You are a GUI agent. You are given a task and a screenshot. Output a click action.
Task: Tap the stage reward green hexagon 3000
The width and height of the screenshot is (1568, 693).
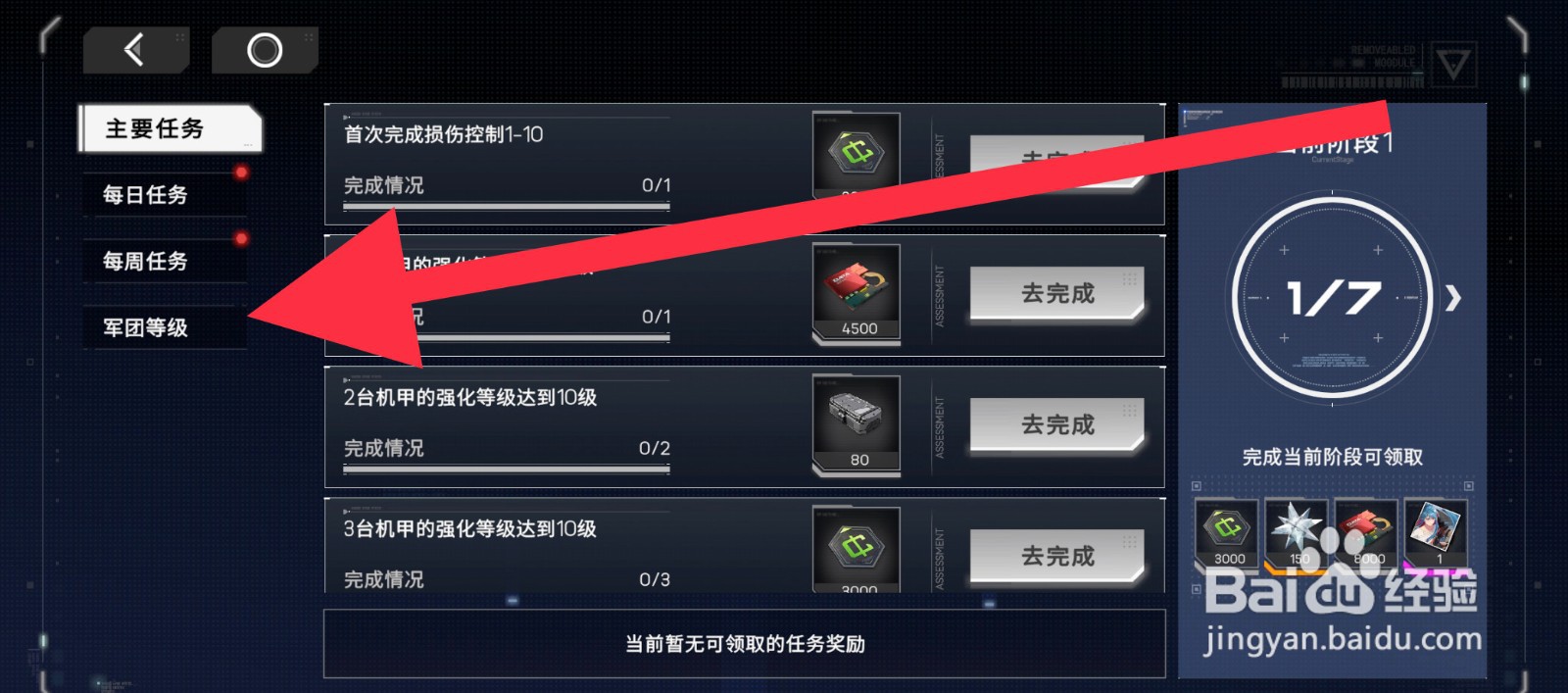click(1229, 533)
